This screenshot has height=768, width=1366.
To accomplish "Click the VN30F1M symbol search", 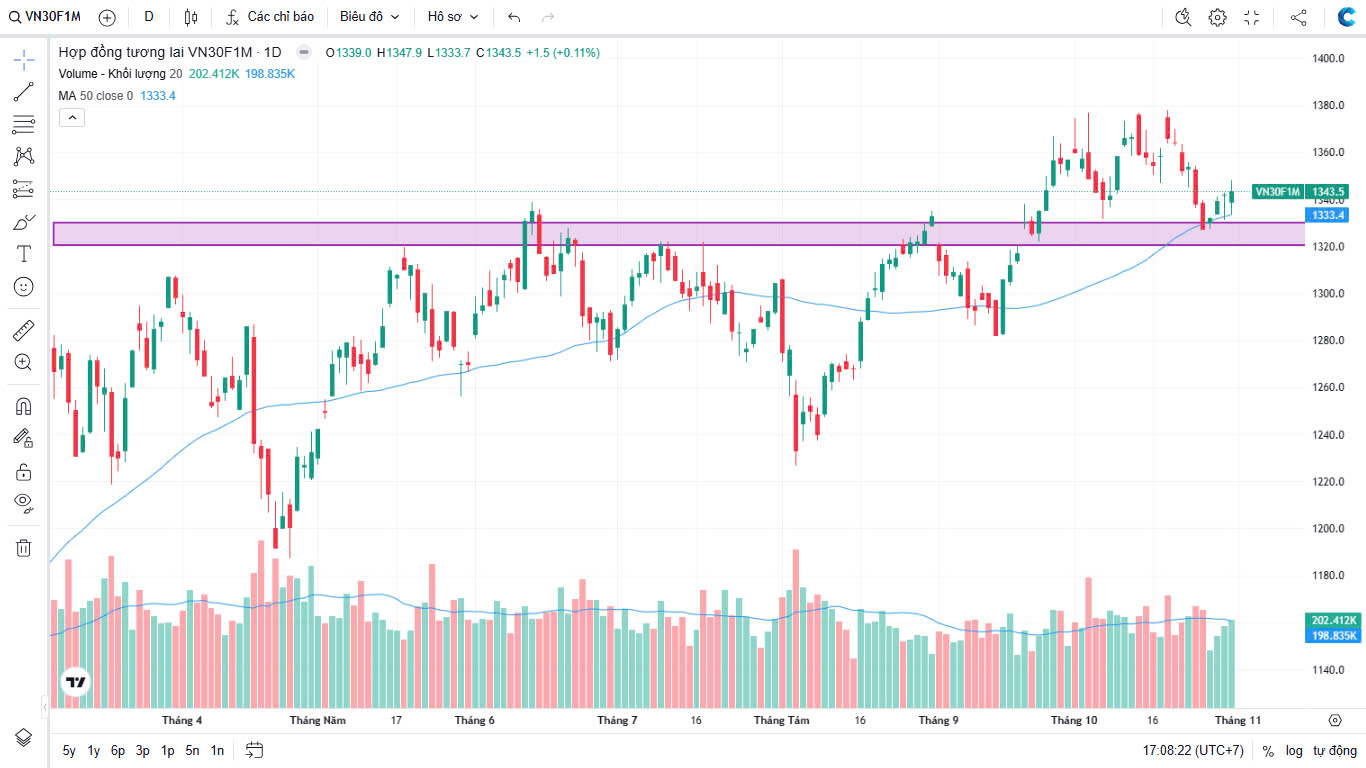I will 46,17.
